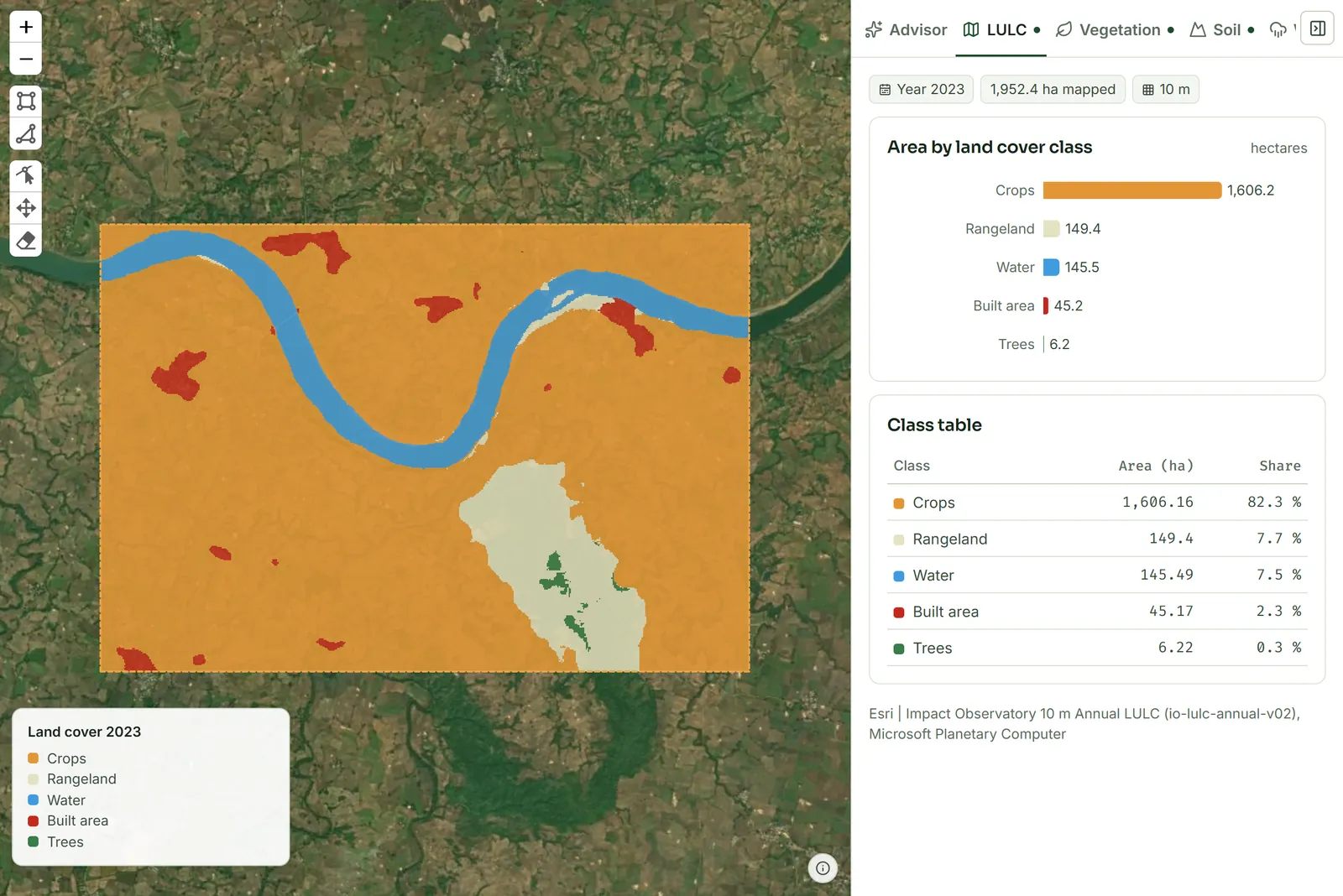Click the Water row in Class table
The width and height of the screenshot is (1343, 896).
(1097, 576)
